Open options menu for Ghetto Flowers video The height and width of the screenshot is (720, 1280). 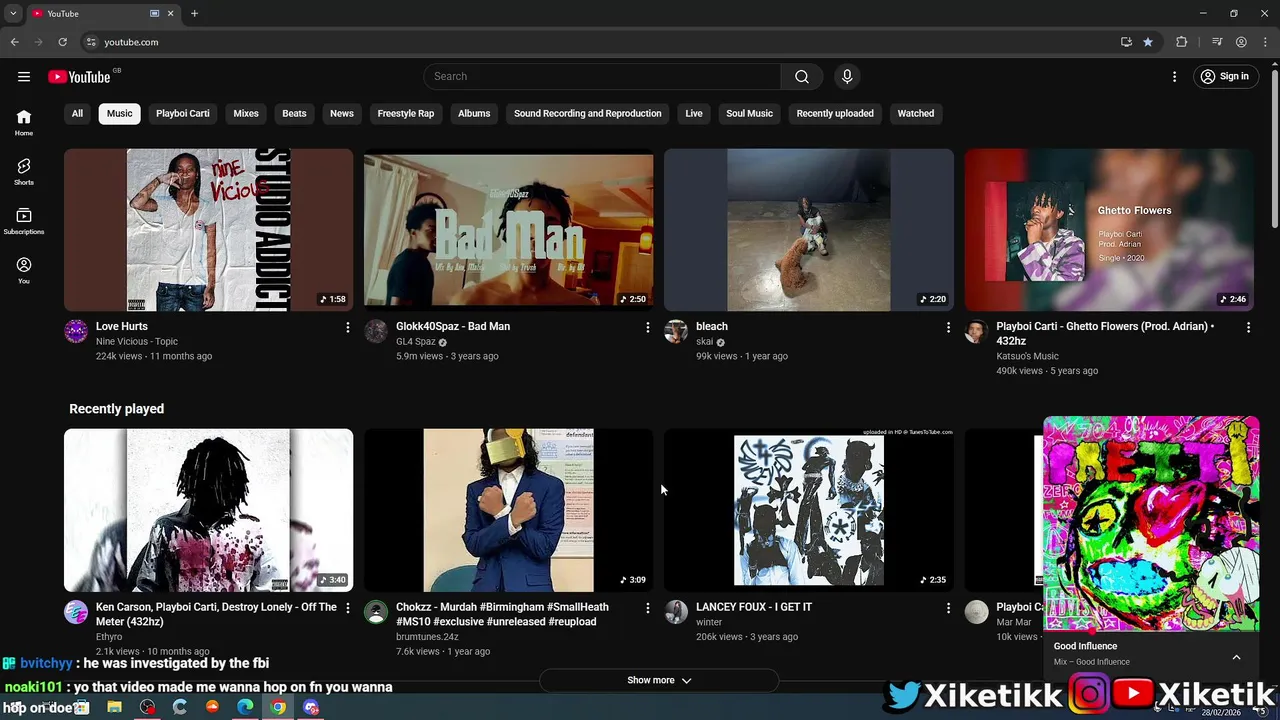[1248, 327]
